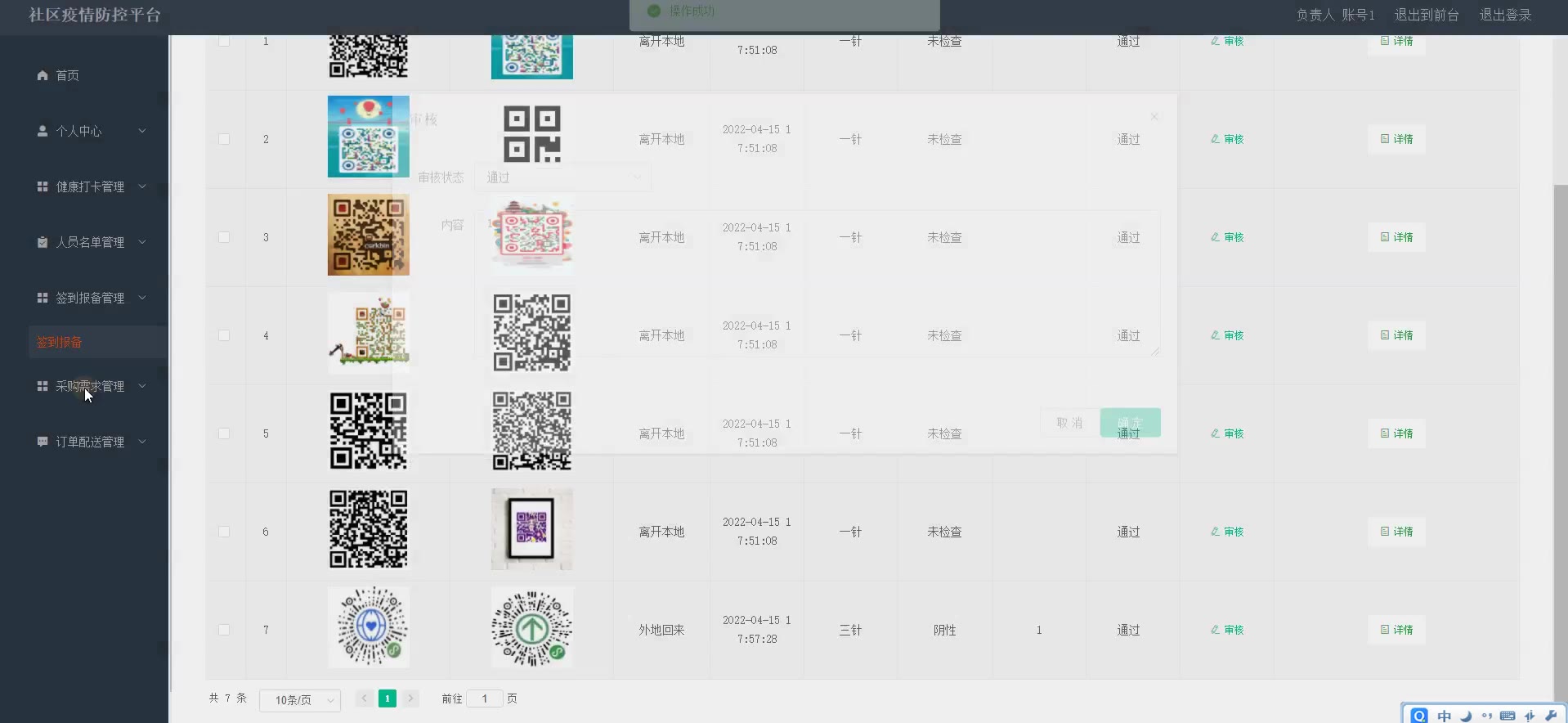
Task: Expand the 采购需求管理 menu chevron
Action: coord(142,386)
